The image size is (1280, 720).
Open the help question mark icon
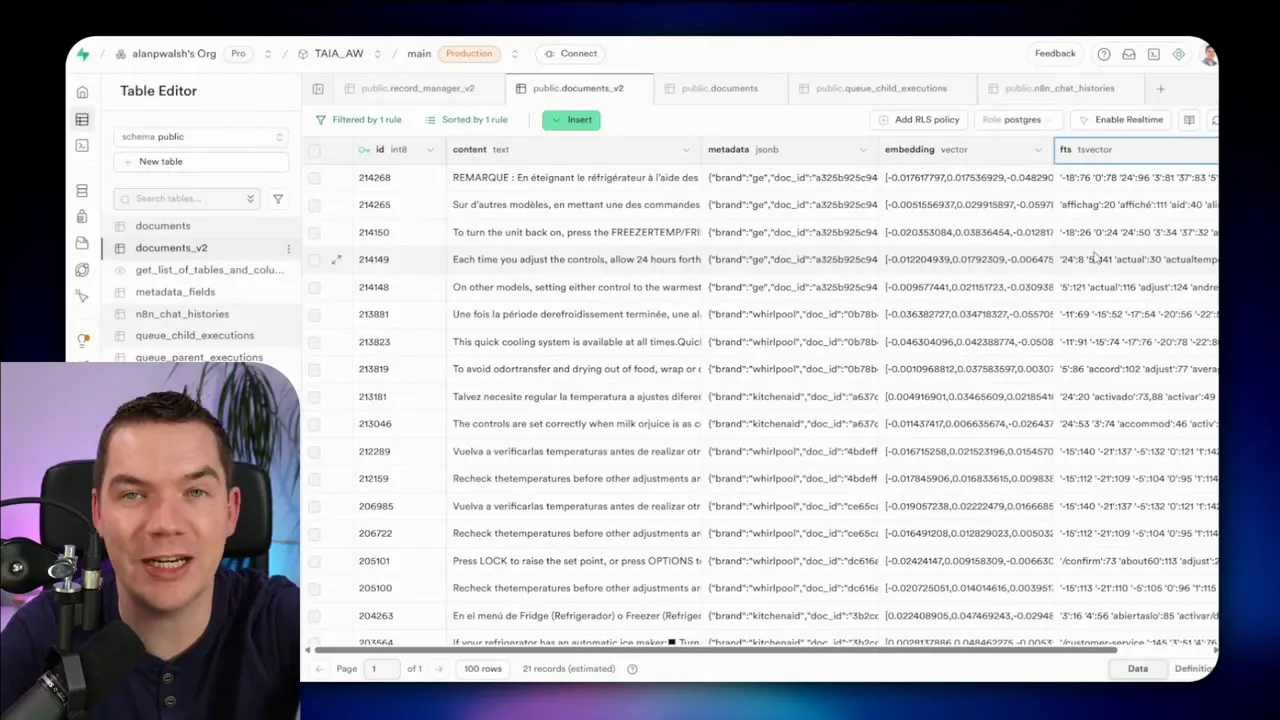(1103, 54)
